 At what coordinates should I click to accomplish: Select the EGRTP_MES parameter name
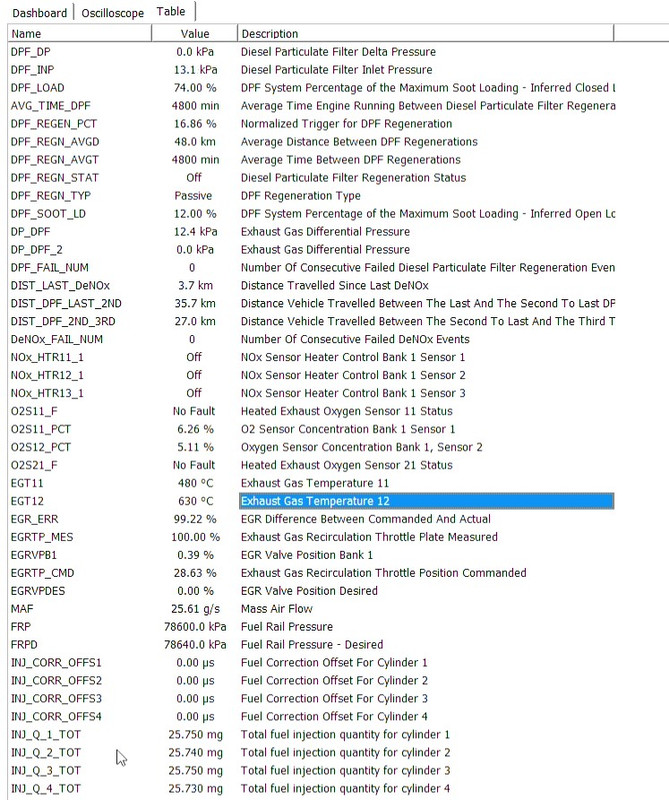(42, 537)
